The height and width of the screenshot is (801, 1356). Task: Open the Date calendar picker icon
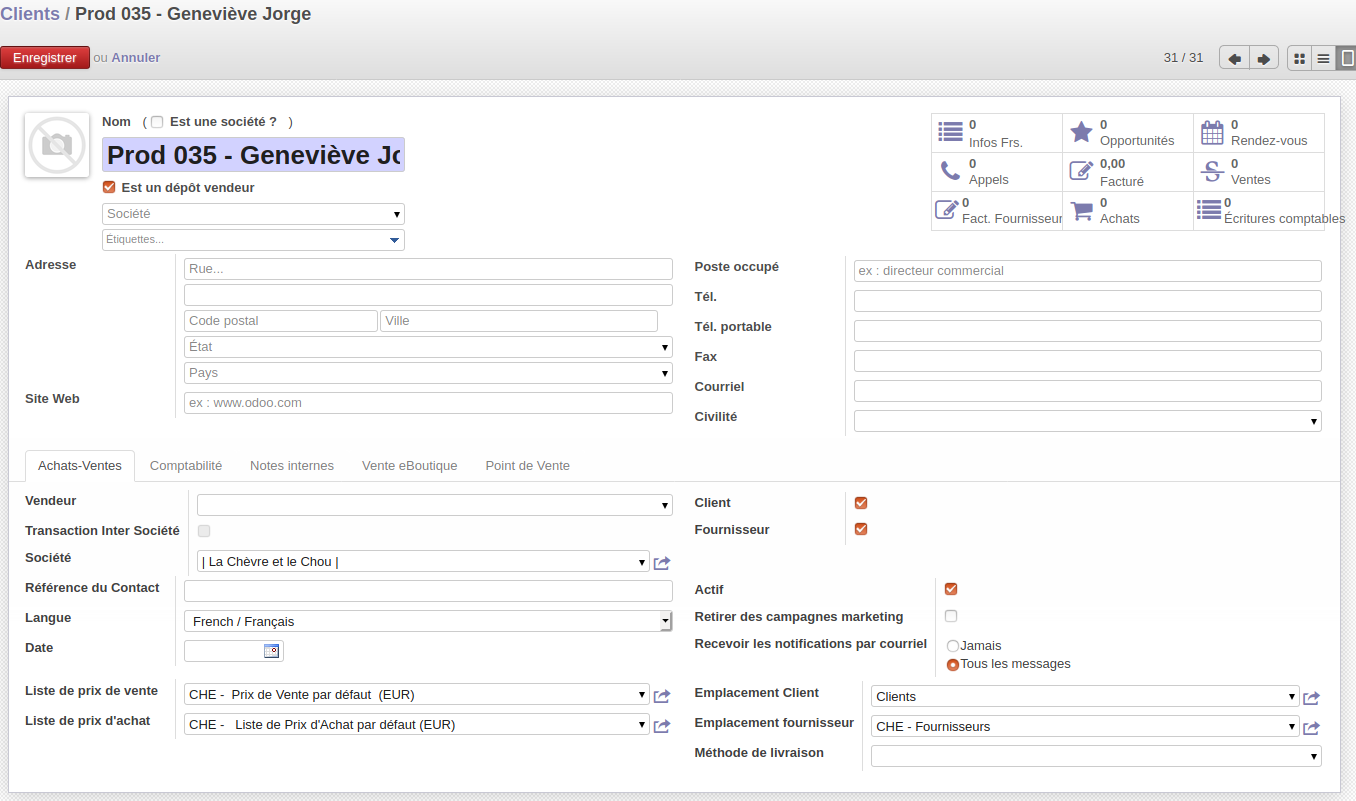point(271,651)
